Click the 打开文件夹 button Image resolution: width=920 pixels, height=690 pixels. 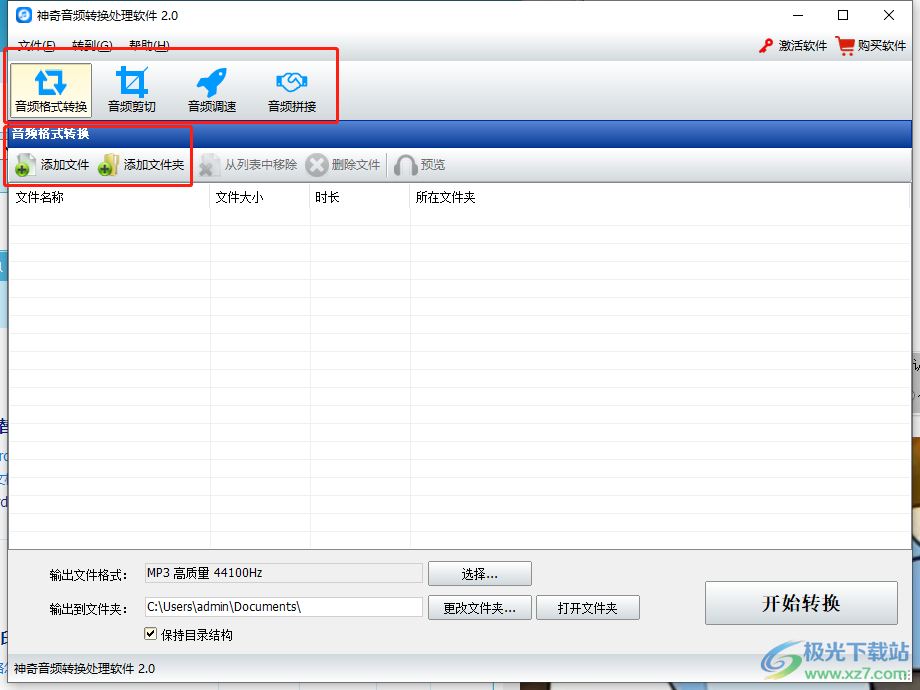(587, 608)
